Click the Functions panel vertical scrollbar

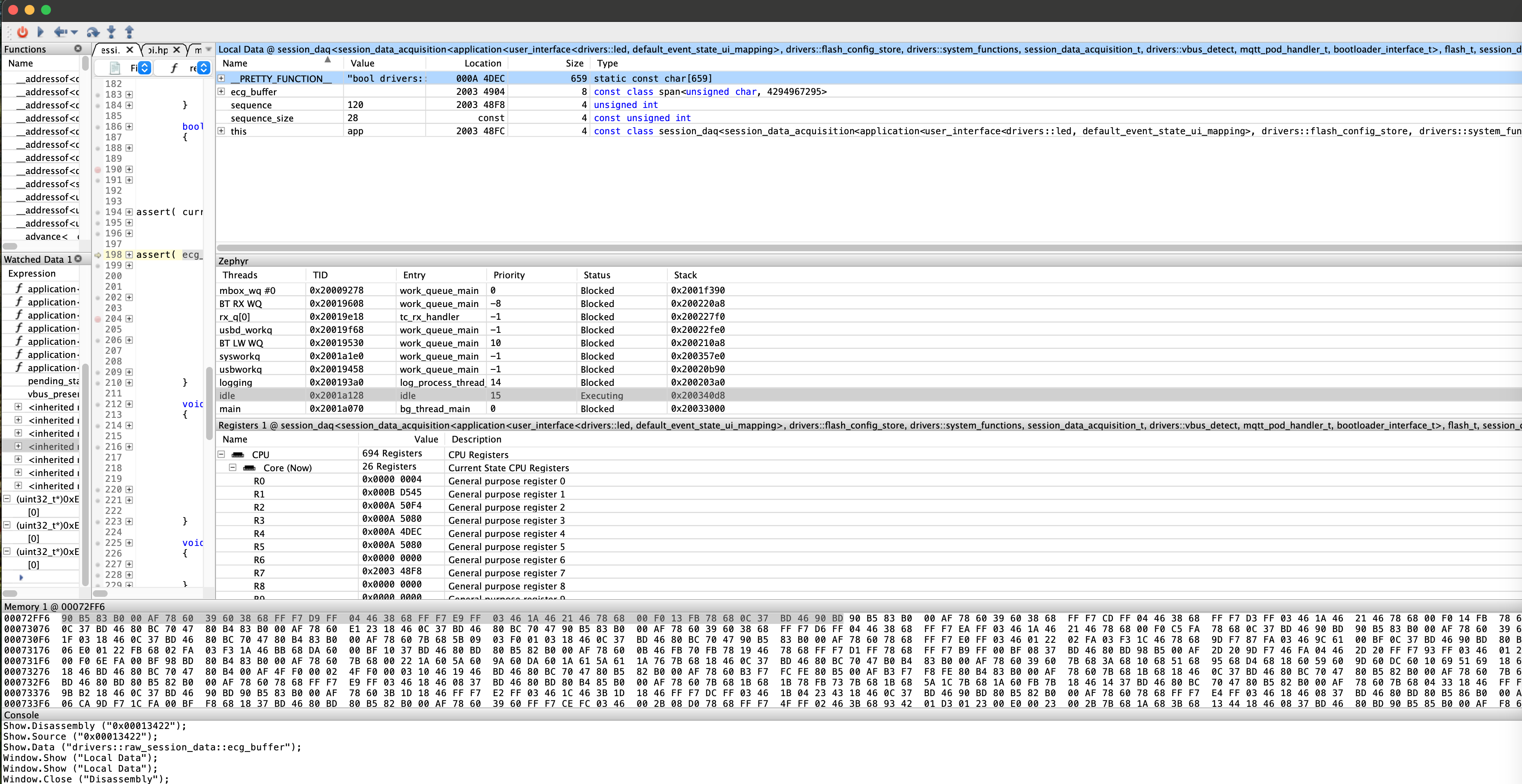(86, 64)
